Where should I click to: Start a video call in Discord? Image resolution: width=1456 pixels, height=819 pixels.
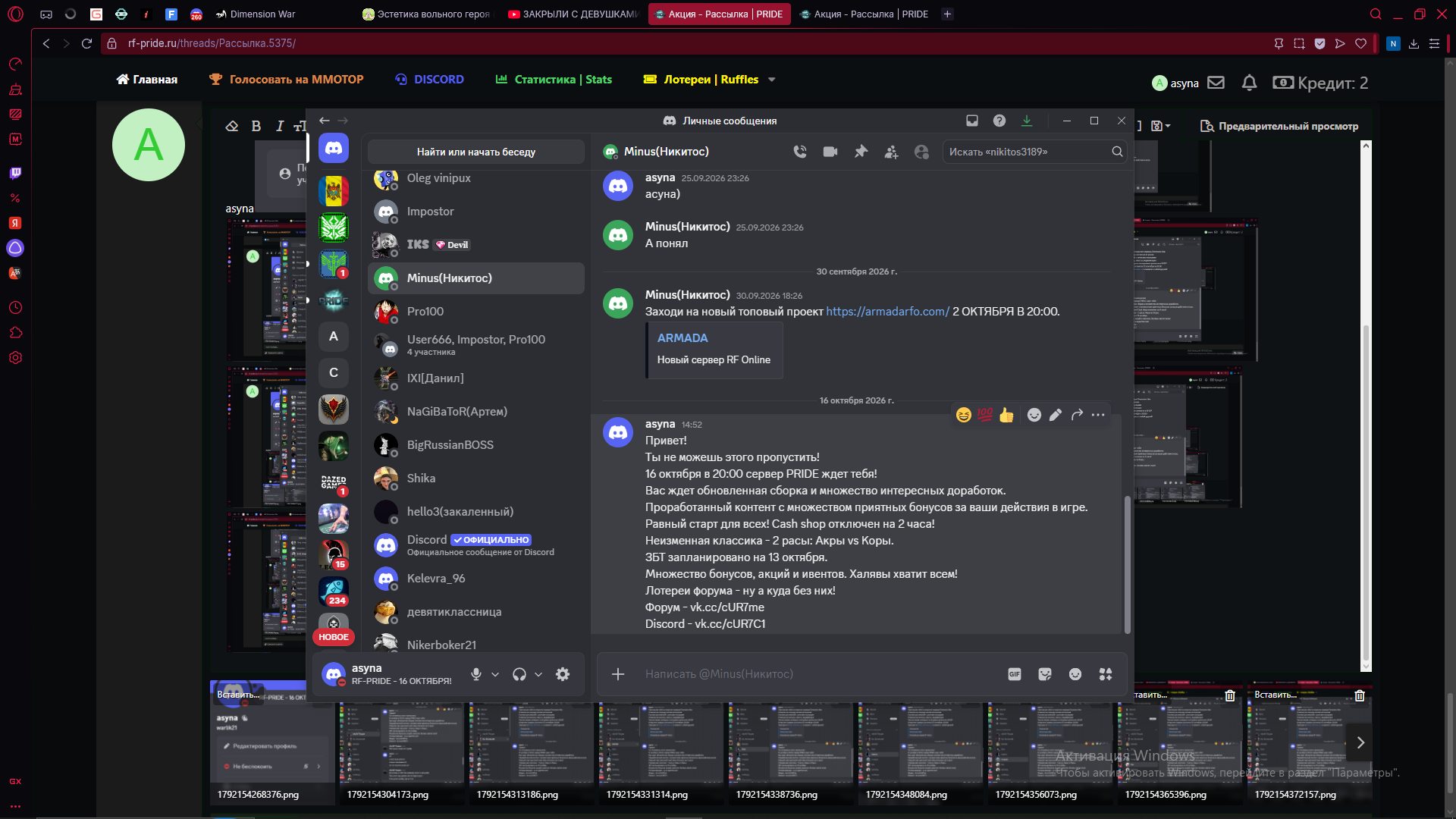click(x=830, y=152)
